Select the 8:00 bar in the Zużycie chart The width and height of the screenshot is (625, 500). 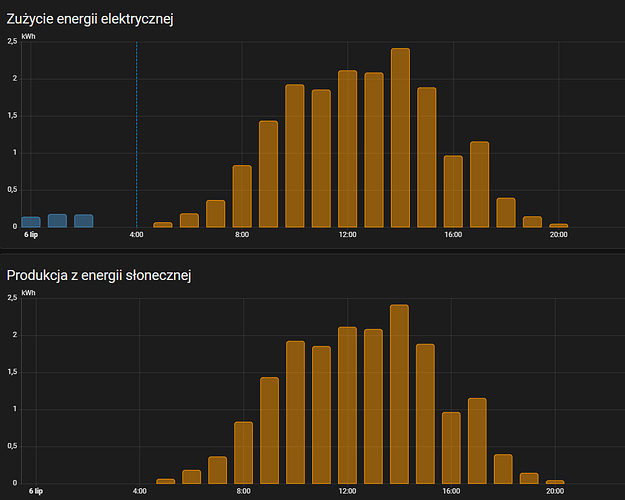tap(242, 196)
